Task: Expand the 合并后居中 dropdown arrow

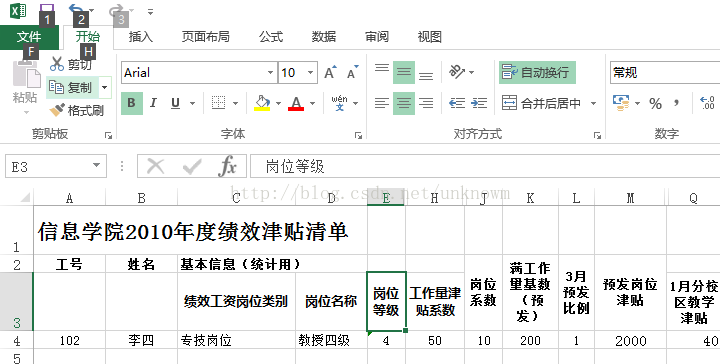Action: tap(593, 104)
